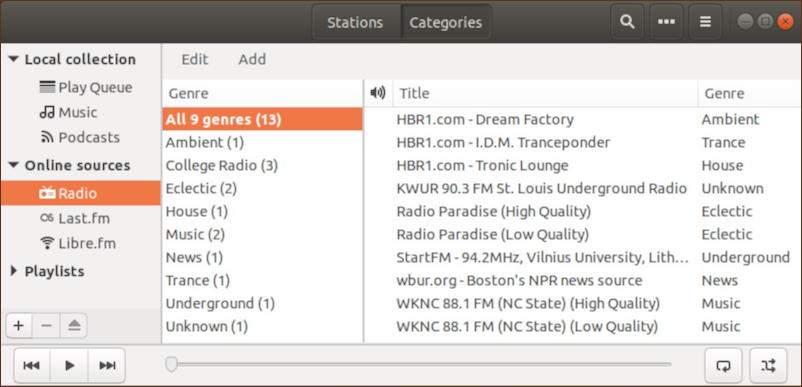Switch to the Stations view
This screenshot has width=802, height=387.
pos(355,22)
